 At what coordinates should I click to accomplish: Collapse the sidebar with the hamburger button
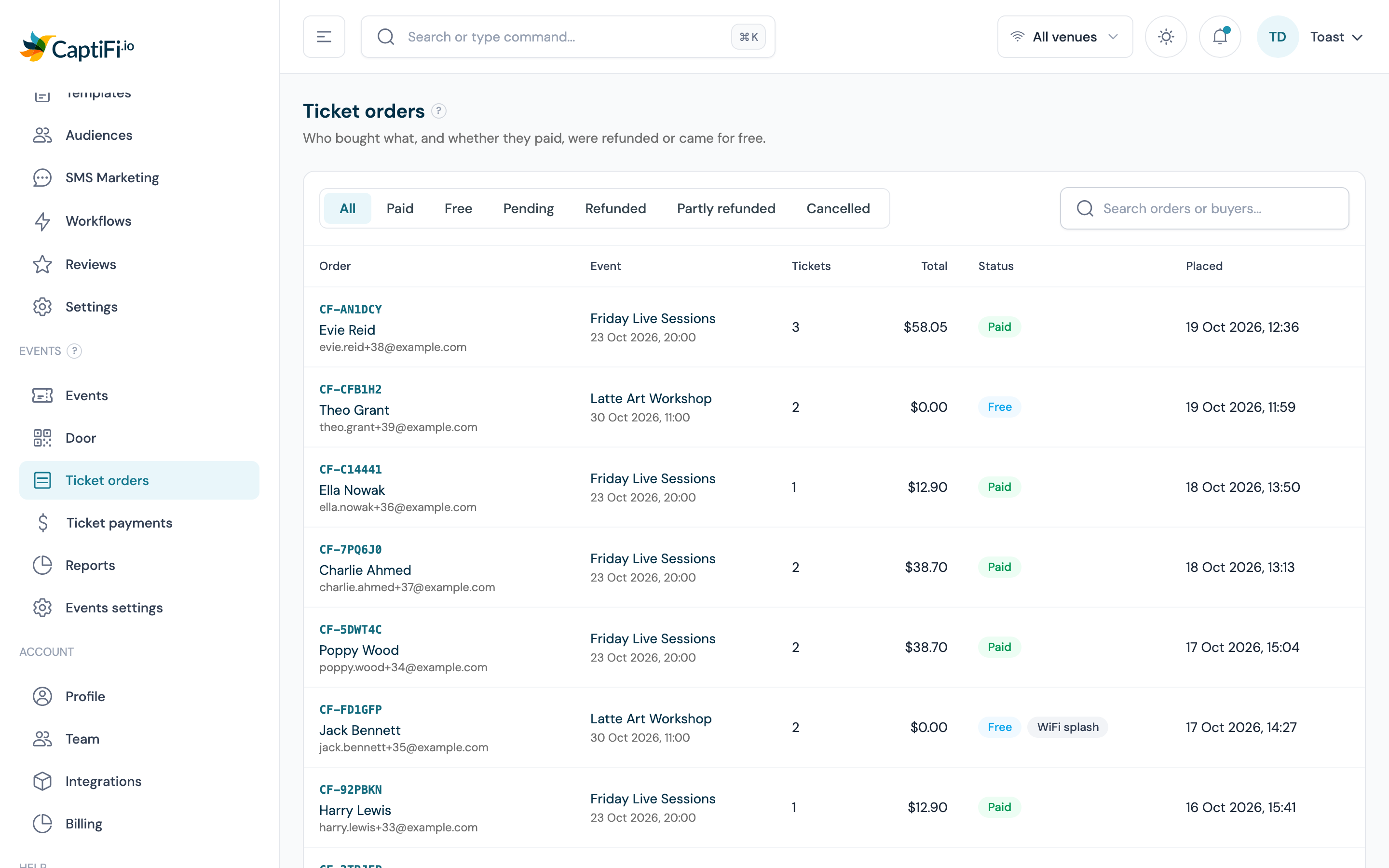[324, 37]
